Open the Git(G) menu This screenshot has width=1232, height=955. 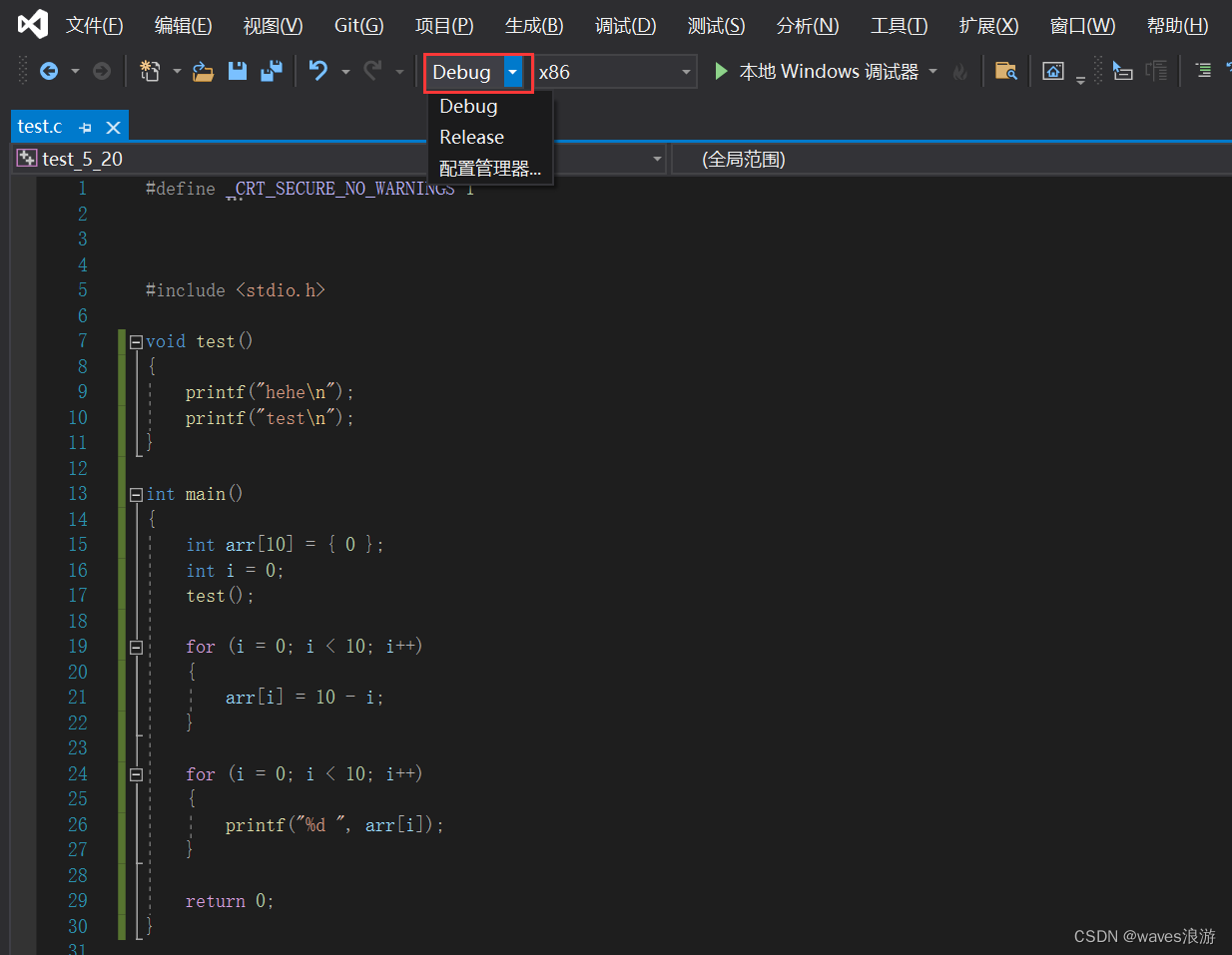coord(358,25)
